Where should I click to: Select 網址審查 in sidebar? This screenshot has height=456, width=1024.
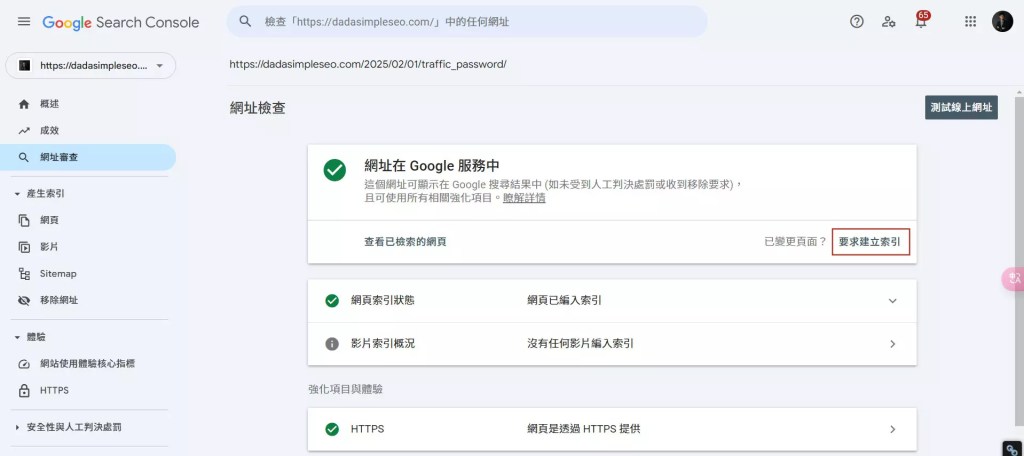pos(88,157)
